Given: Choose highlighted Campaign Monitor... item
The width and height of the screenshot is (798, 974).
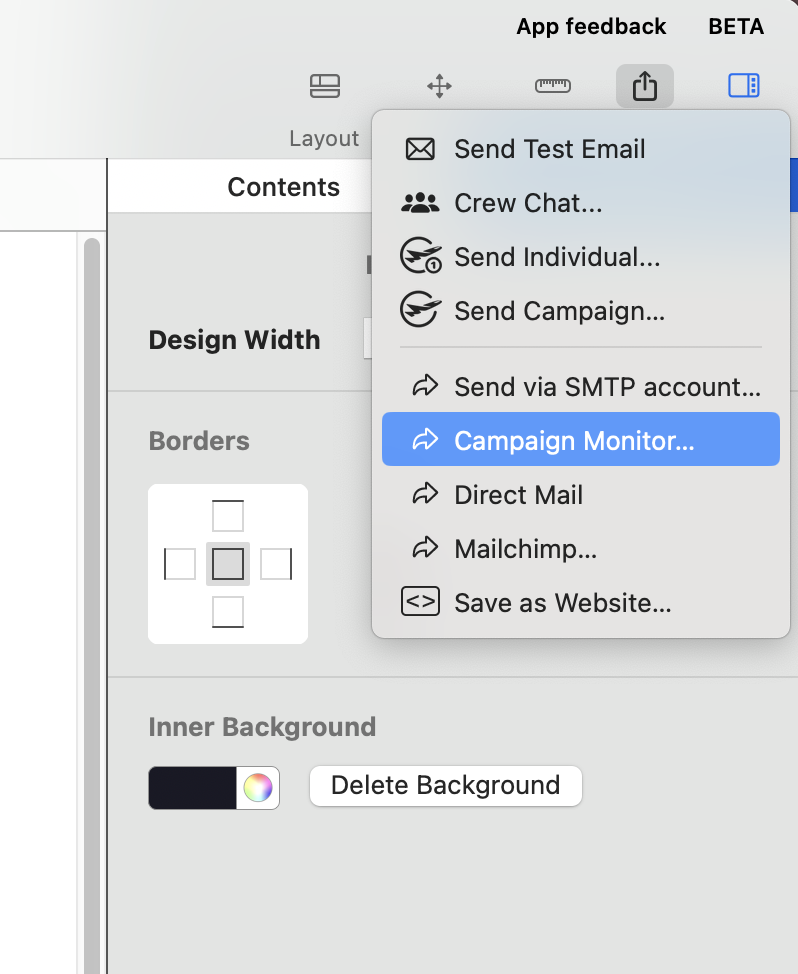Looking at the screenshot, I should (x=581, y=439).
